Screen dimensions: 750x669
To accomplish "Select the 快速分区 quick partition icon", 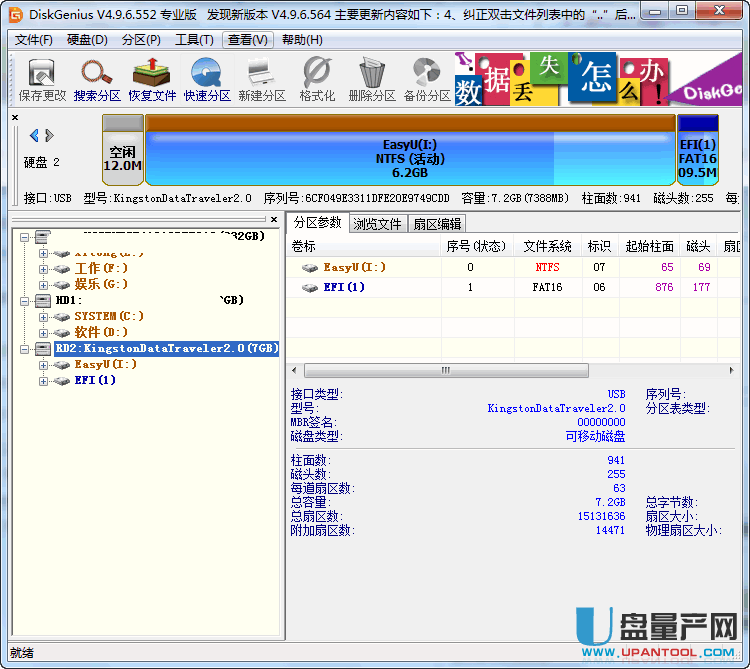I will pos(207,80).
